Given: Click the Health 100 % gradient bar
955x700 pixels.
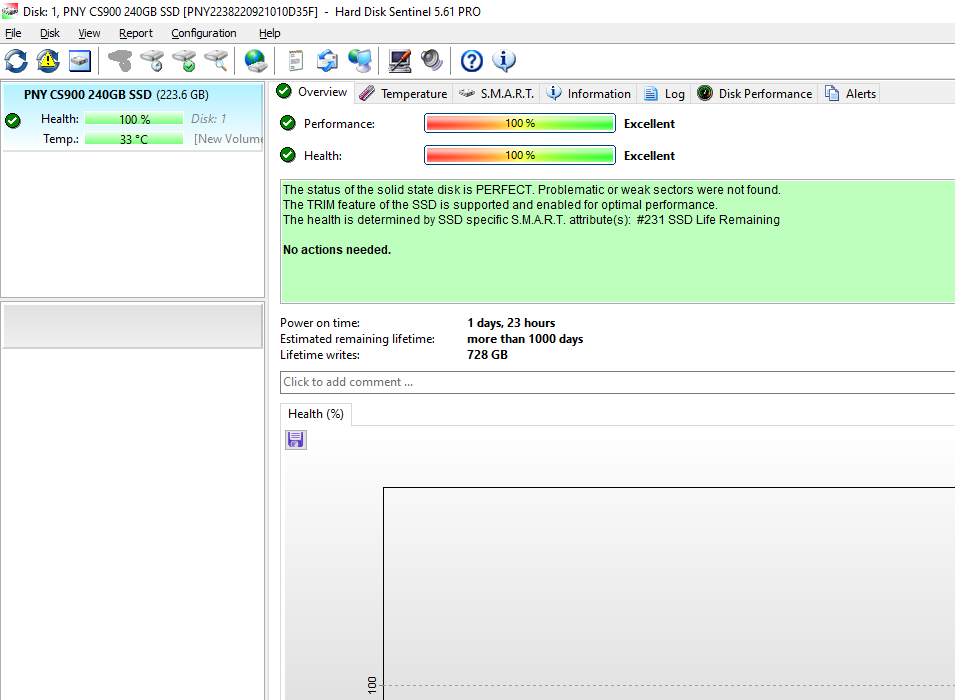Looking at the screenshot, I should click(x=520, y=155).
